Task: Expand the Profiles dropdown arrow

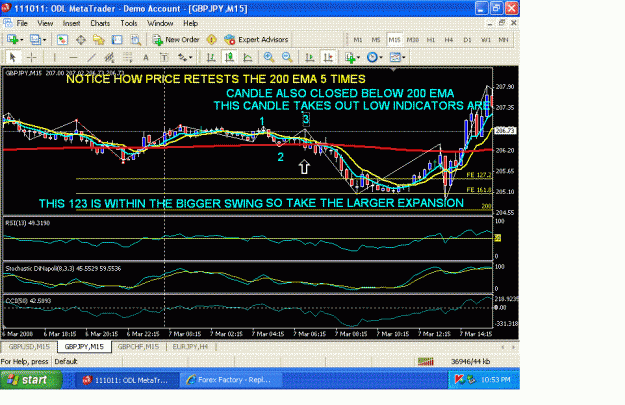Action: click(x=44, y=40)
